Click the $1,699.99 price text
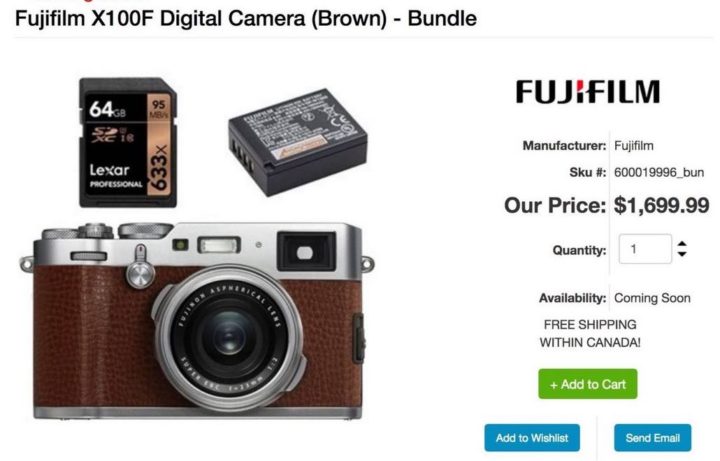Viewport: 720px width, 461px height. click(662, 205)
